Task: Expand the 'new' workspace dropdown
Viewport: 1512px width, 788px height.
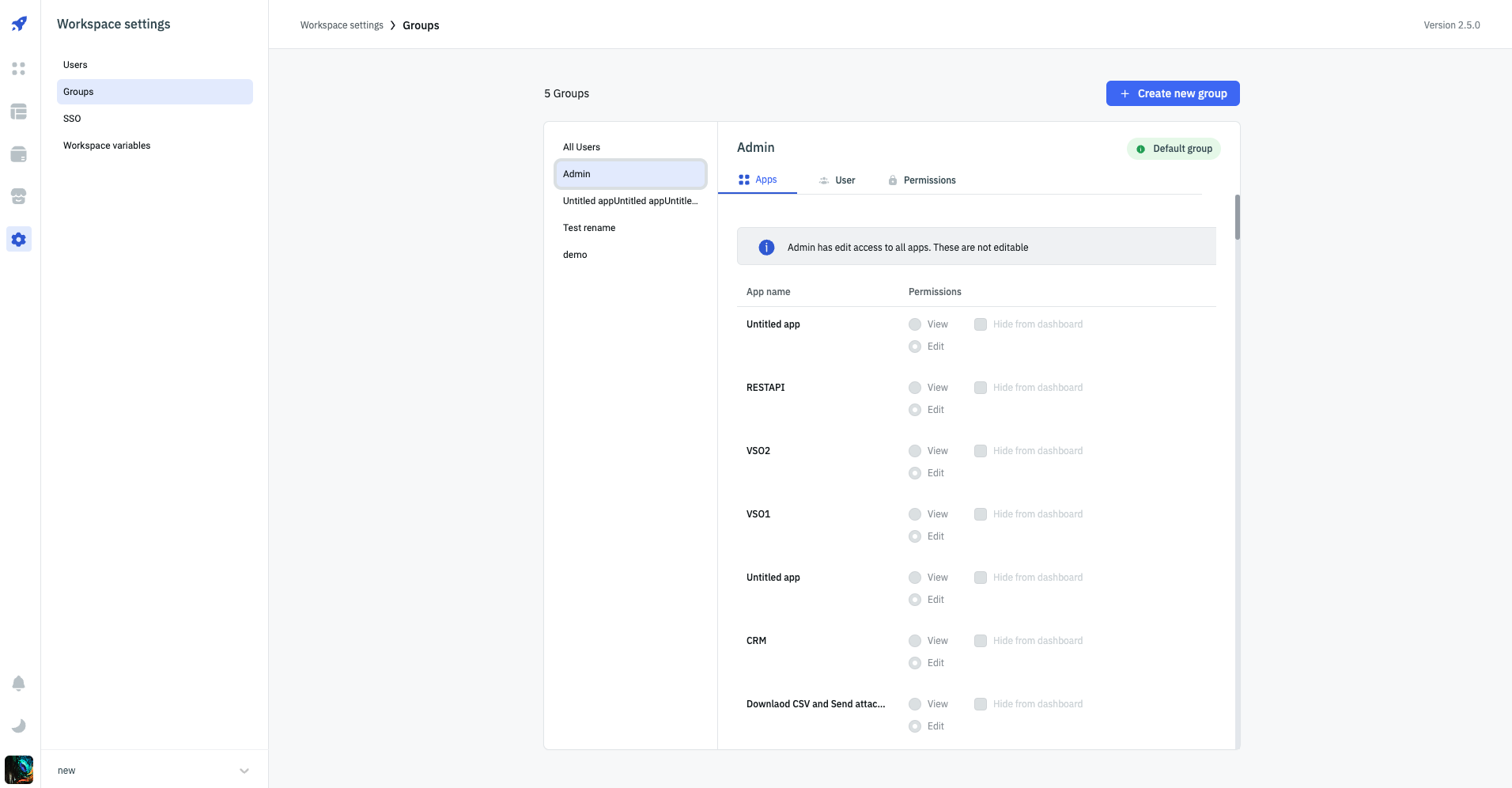Action: point(244,771)
